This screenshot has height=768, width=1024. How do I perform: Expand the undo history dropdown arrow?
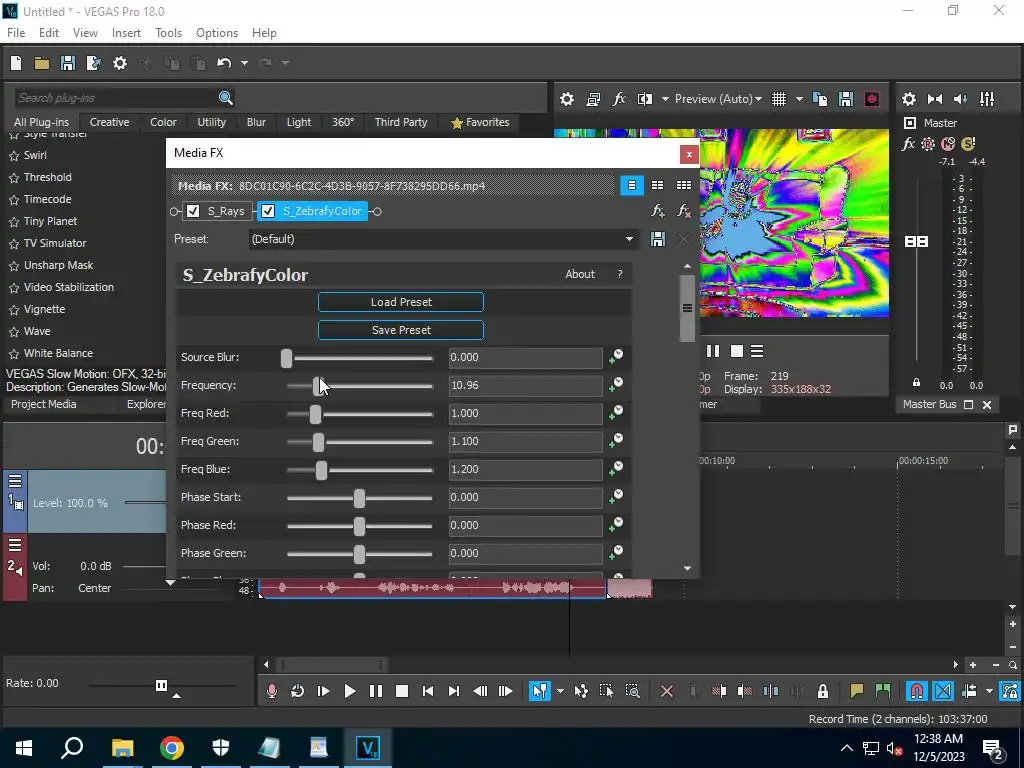pos(244,63)
